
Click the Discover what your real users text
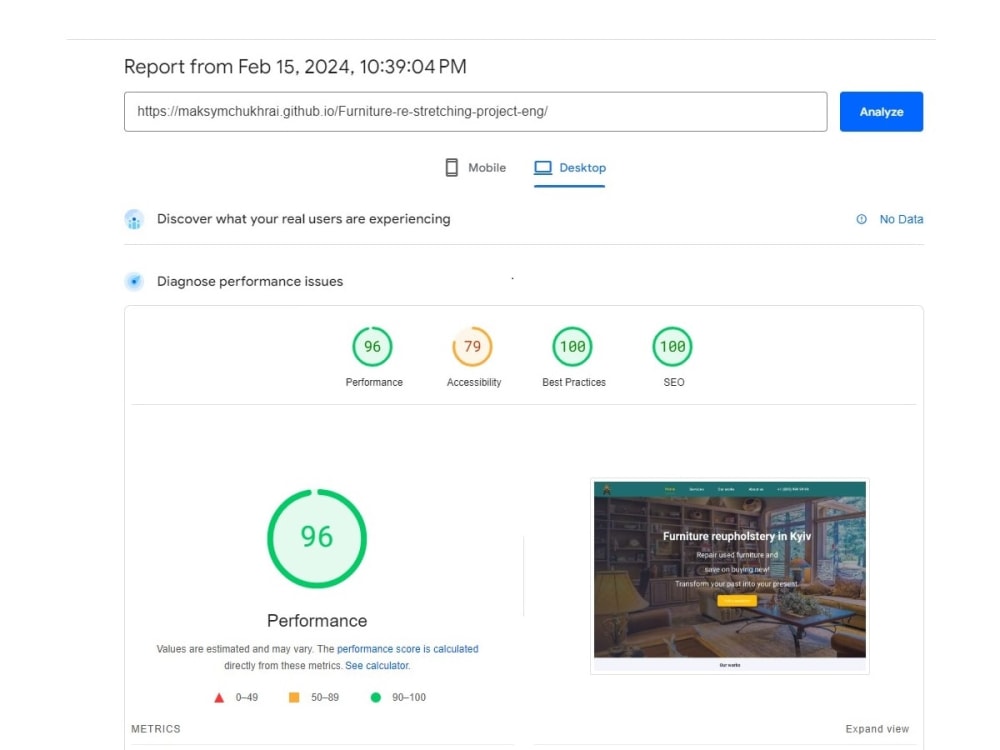coord(304,219)
